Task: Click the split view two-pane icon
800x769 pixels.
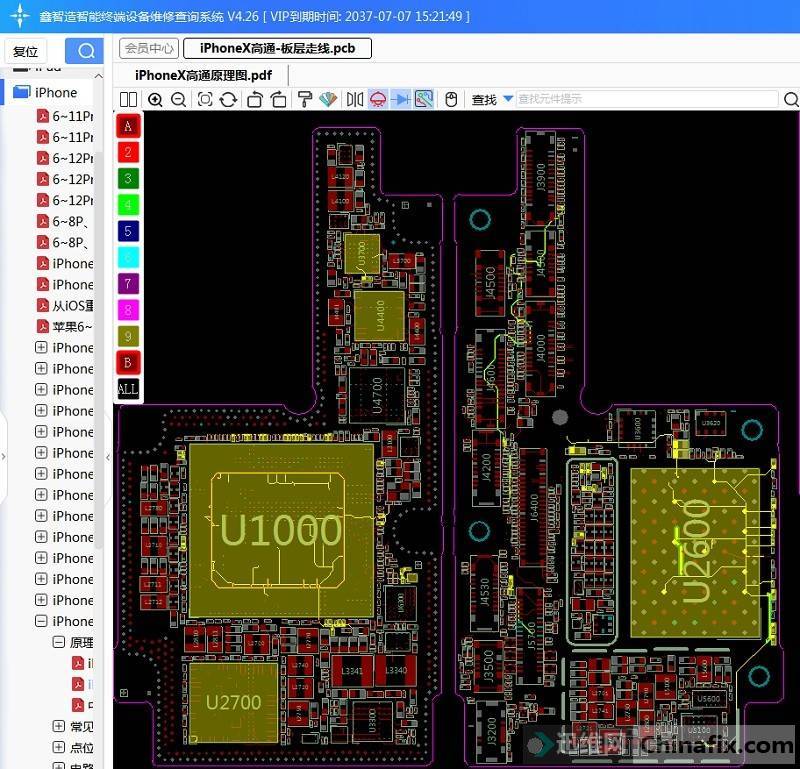Action: point(128,99)
